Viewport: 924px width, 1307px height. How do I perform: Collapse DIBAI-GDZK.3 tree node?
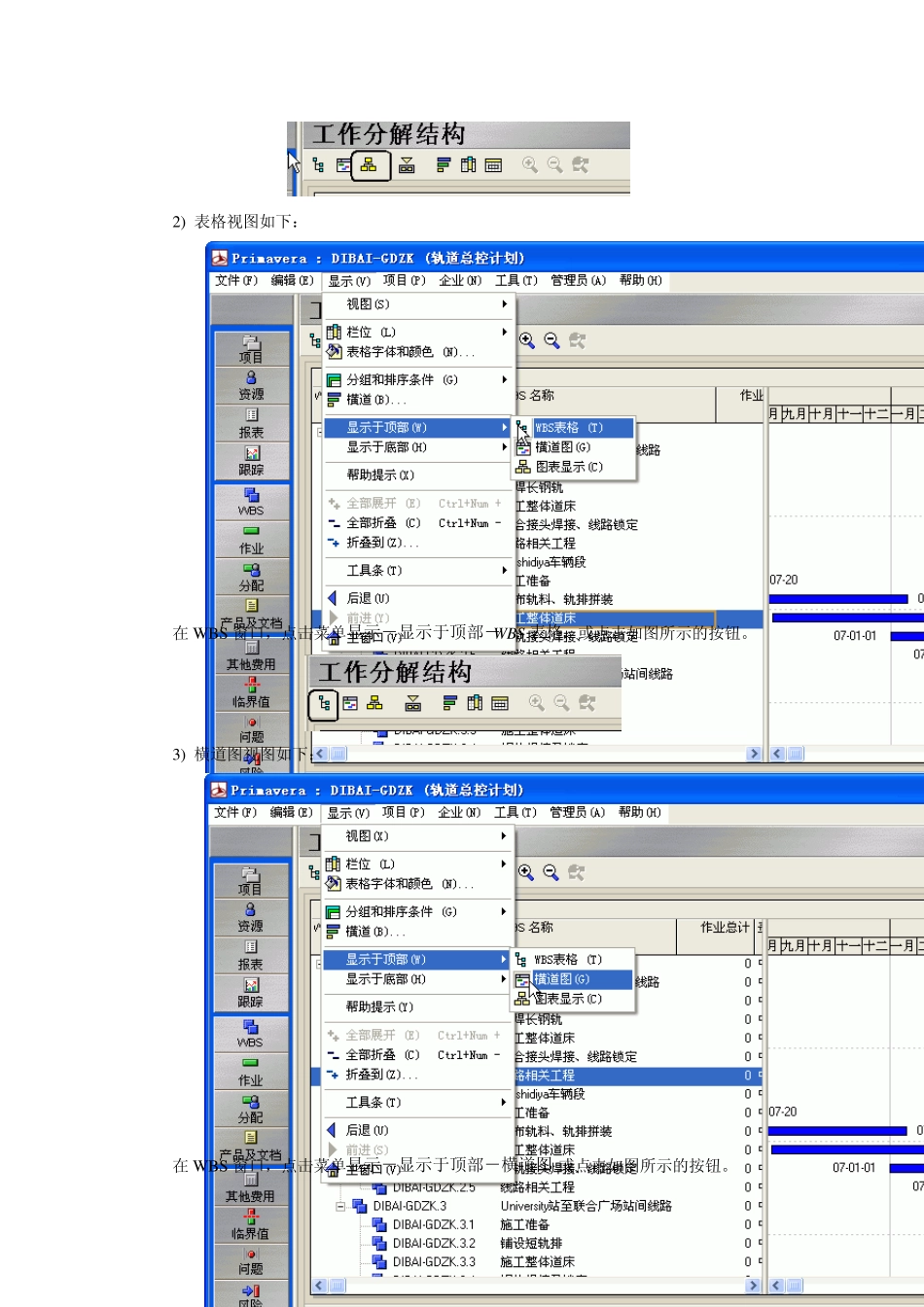click(340, 1206)
